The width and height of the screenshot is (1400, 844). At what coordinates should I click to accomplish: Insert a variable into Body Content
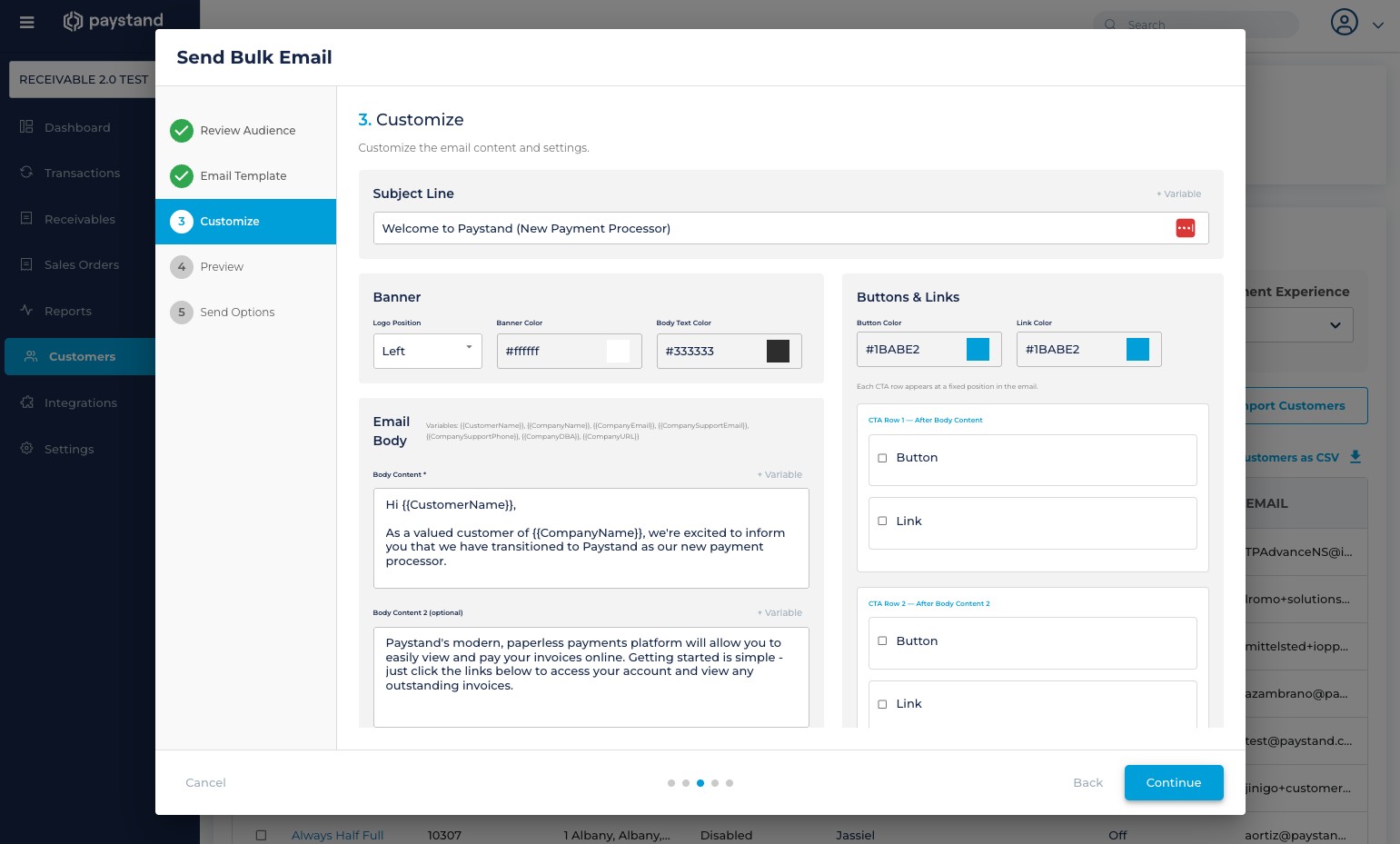tap(780, 474)
